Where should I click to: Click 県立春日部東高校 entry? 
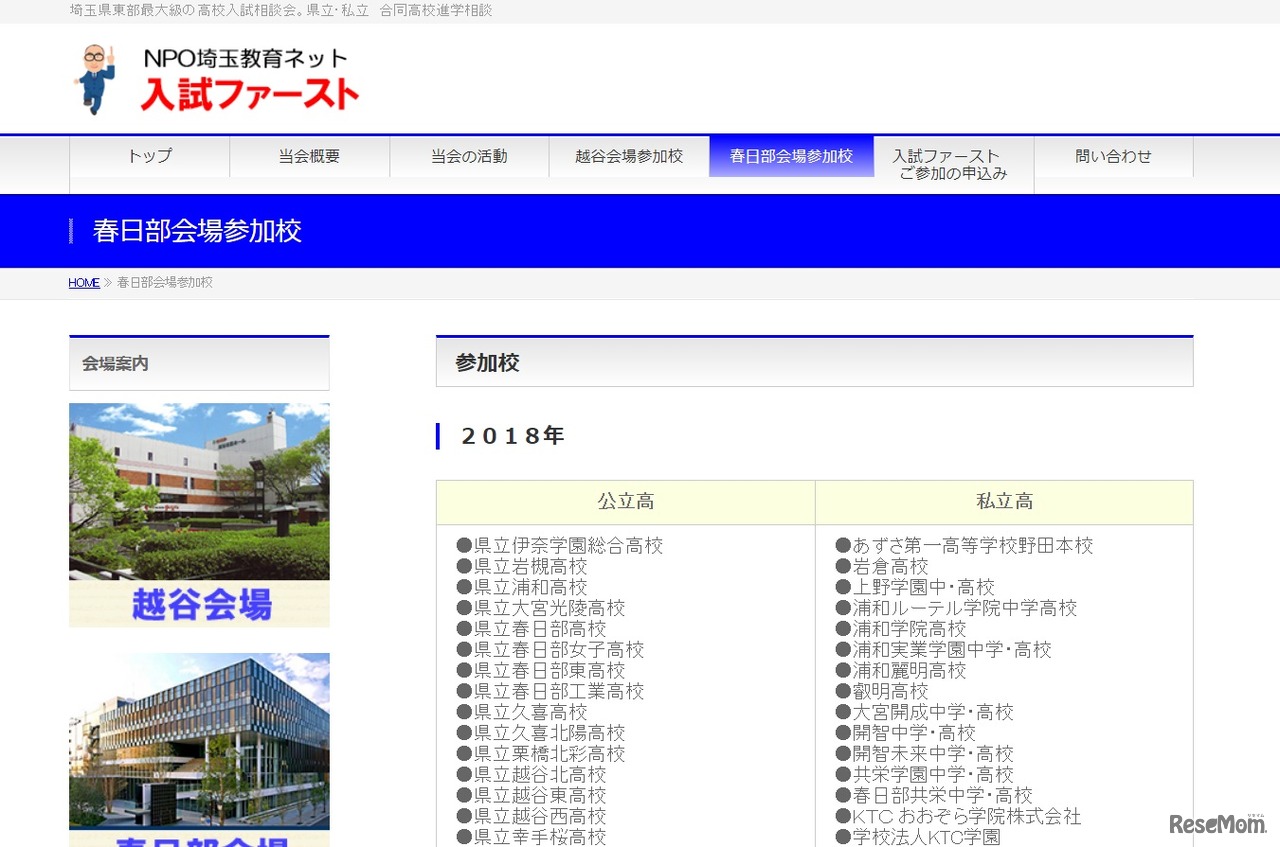pyautogui.click(x=541, y=670)
